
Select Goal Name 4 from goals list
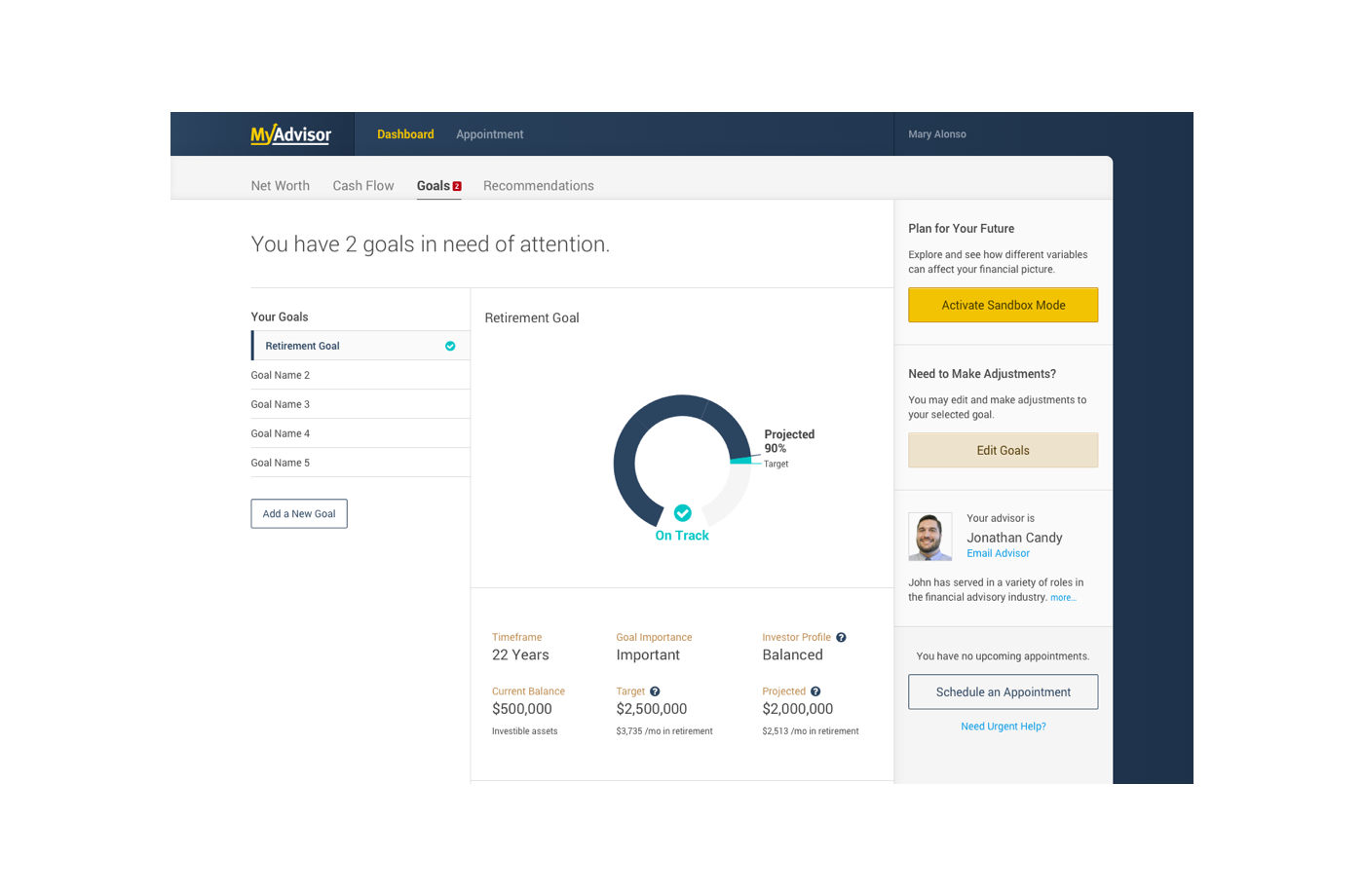[x=281, y=433]
